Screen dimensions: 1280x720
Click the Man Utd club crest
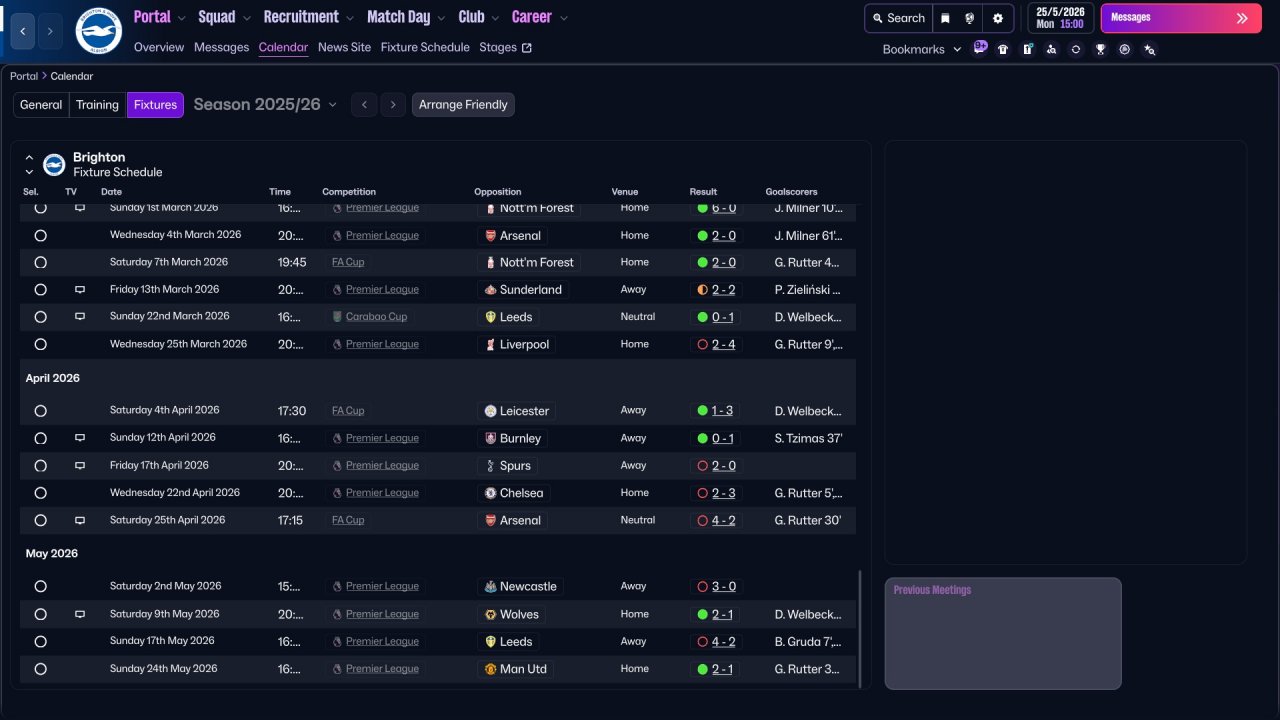(490, 669)
